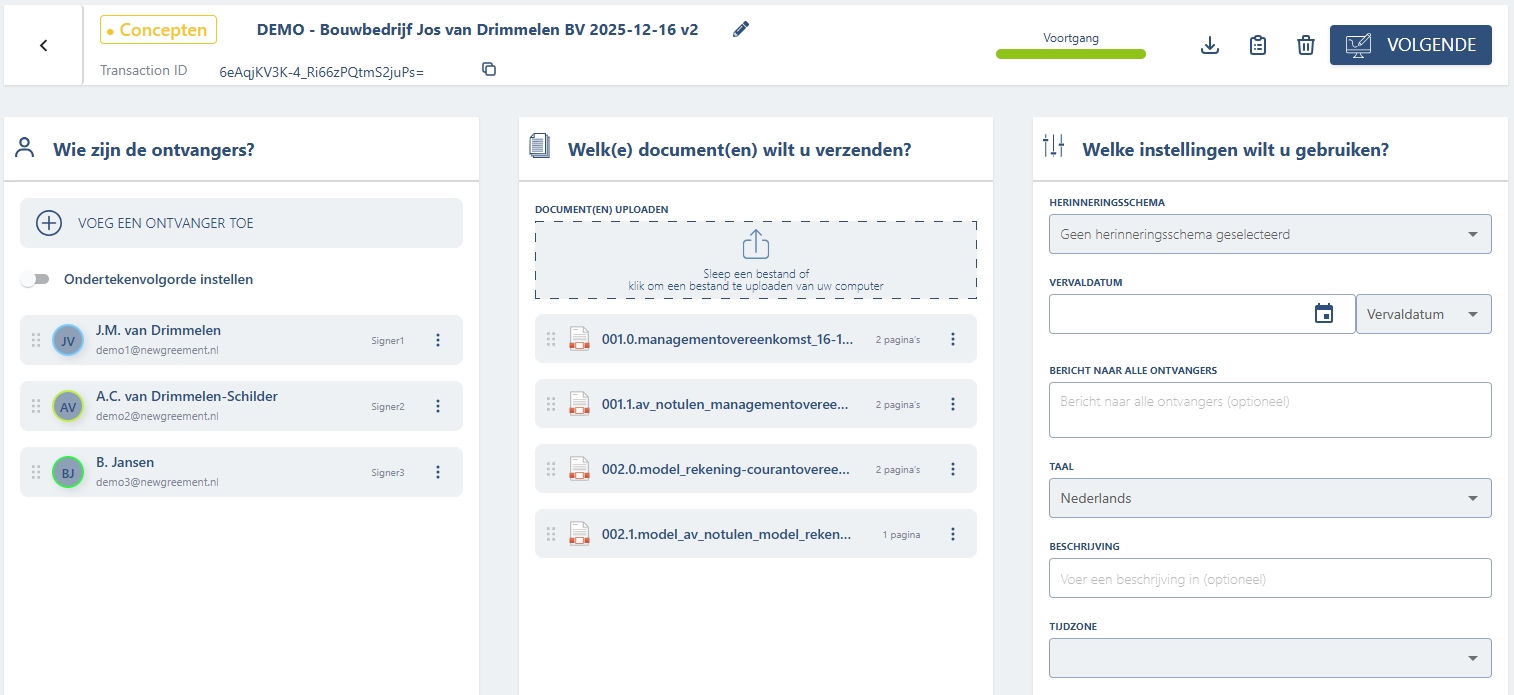
Task: Click the VOLGENDE button
Action: pyautogui.click(x=1410, y=45)
